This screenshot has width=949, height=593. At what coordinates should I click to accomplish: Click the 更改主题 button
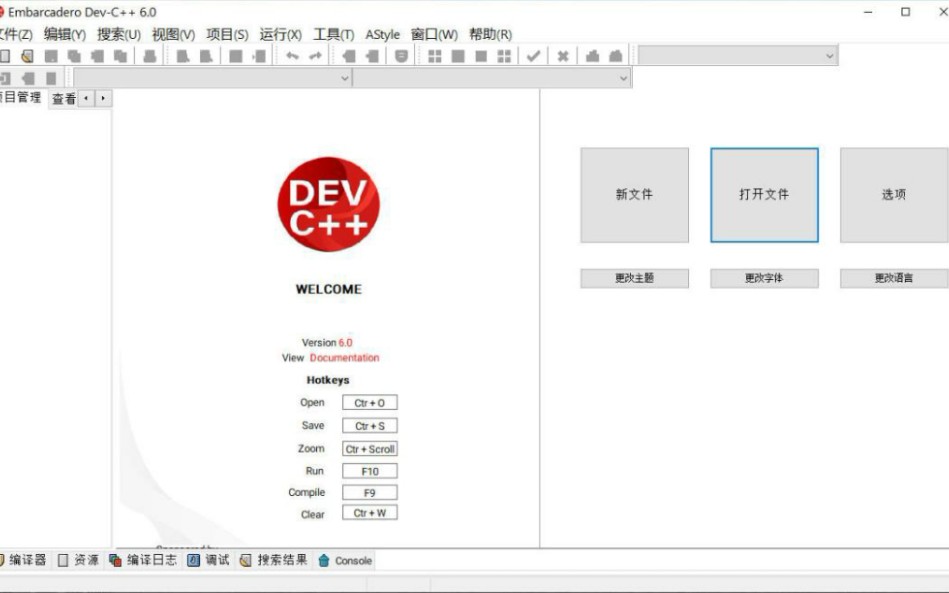click(635, 277)
